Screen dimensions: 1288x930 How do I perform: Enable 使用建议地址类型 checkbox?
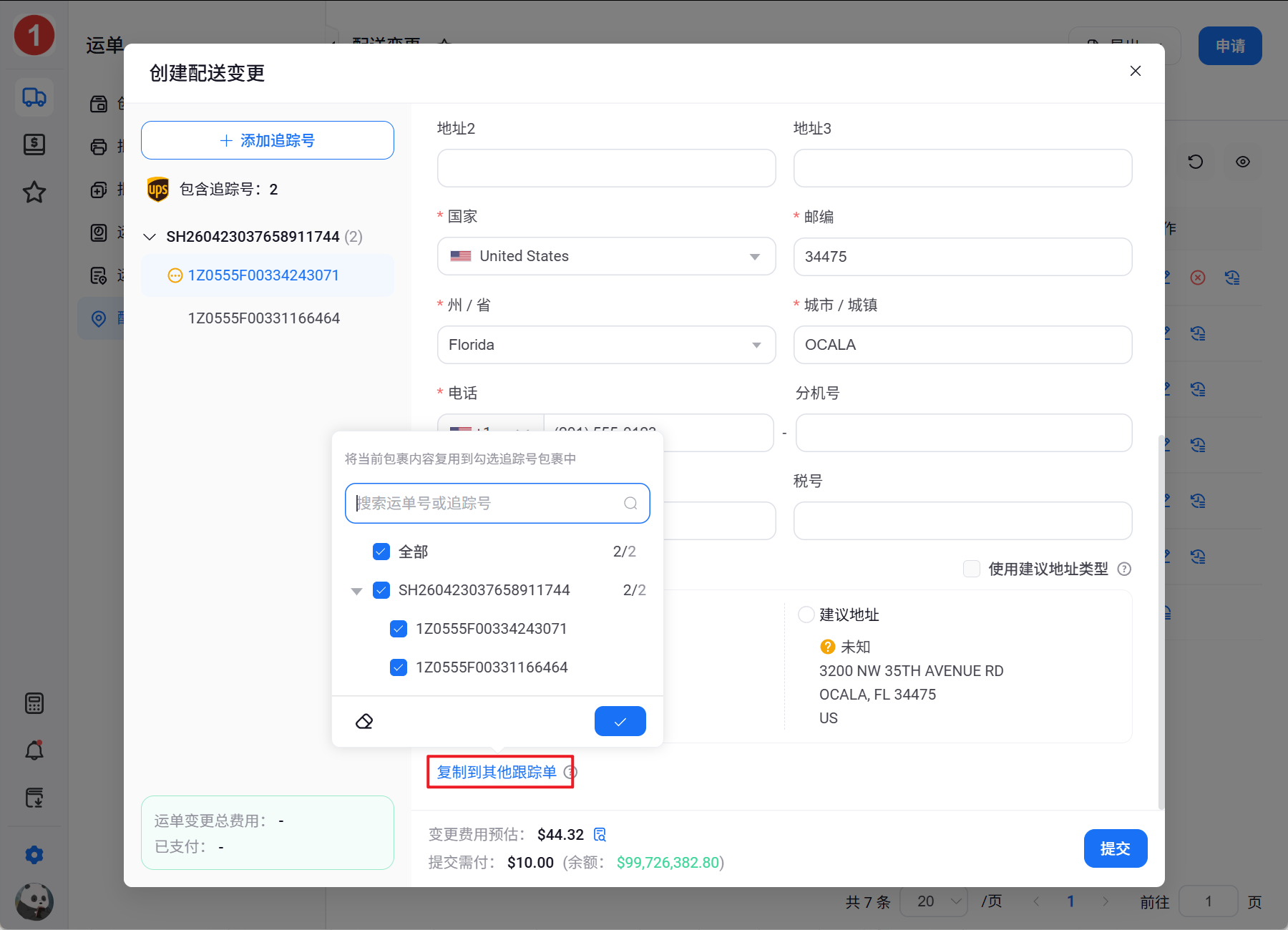tap(972, 569)
